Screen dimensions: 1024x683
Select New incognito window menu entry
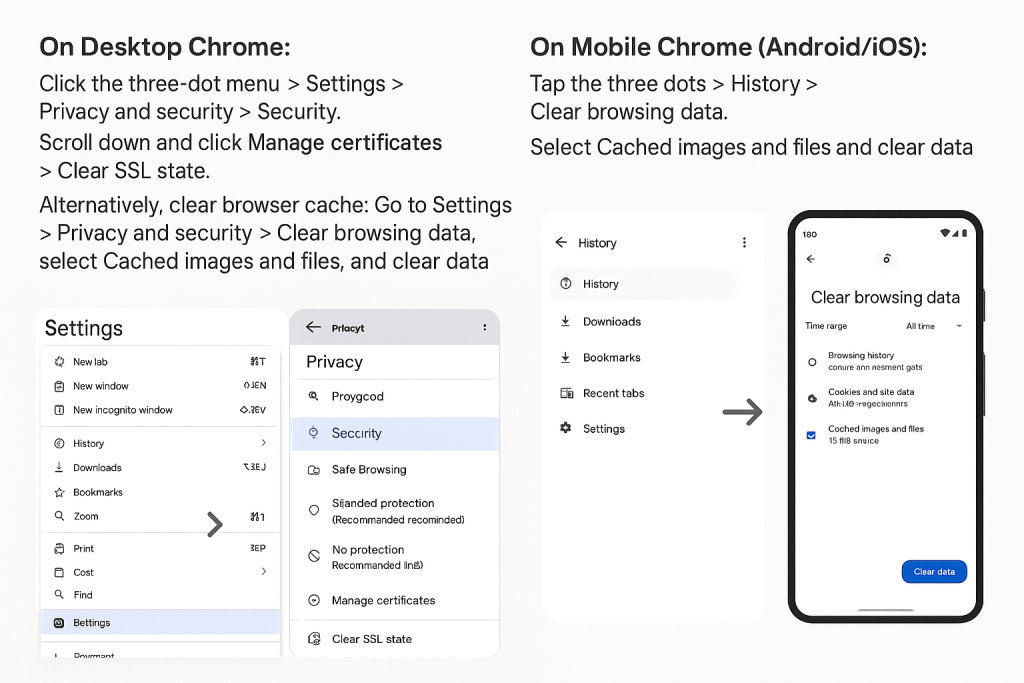[x=160, y=410]
